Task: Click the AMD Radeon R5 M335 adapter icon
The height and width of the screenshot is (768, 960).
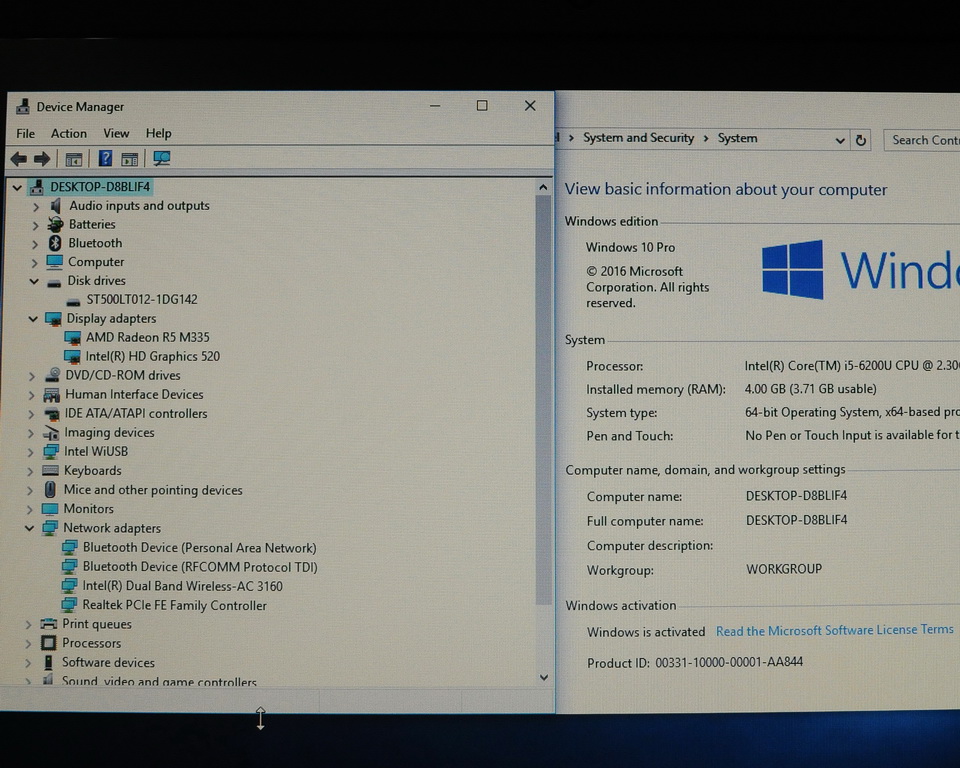Action: point(73,337)
